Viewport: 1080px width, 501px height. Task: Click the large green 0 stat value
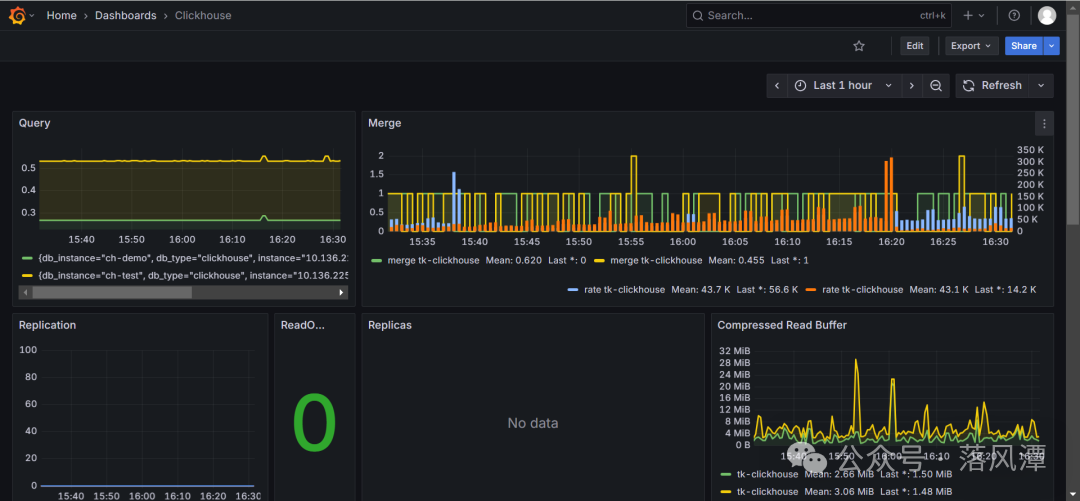click(x=315, y=423)
